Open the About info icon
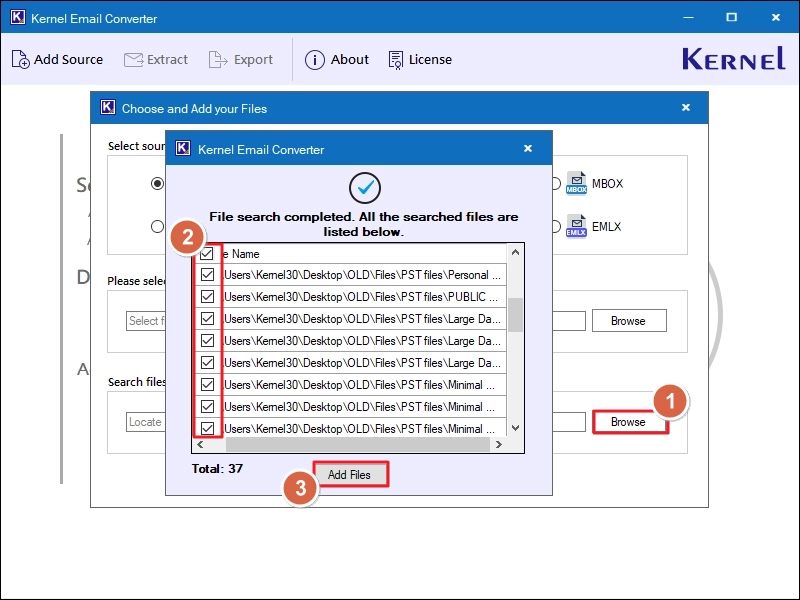 314,60
